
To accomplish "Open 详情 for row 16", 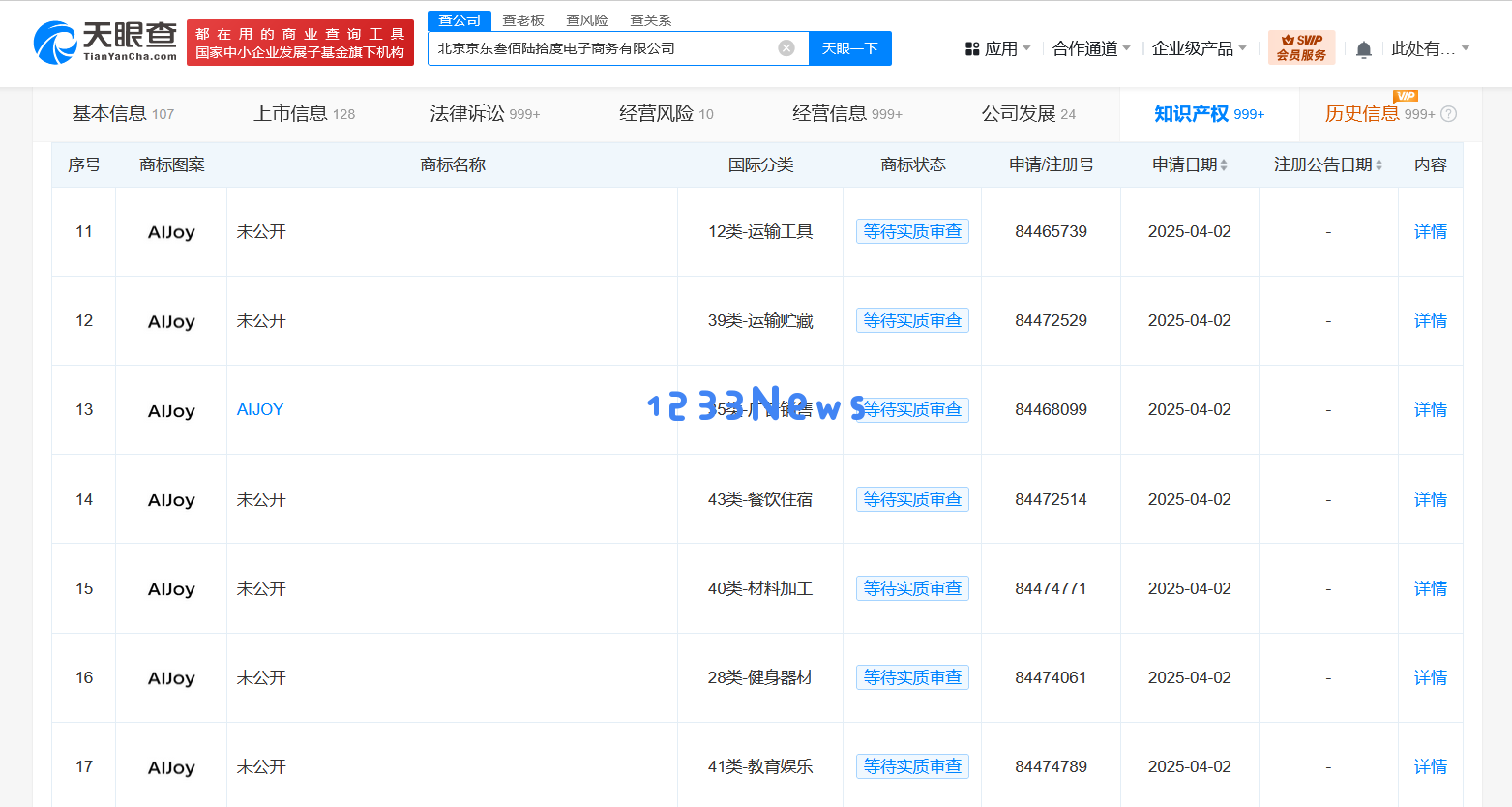I will point(1431,678).
